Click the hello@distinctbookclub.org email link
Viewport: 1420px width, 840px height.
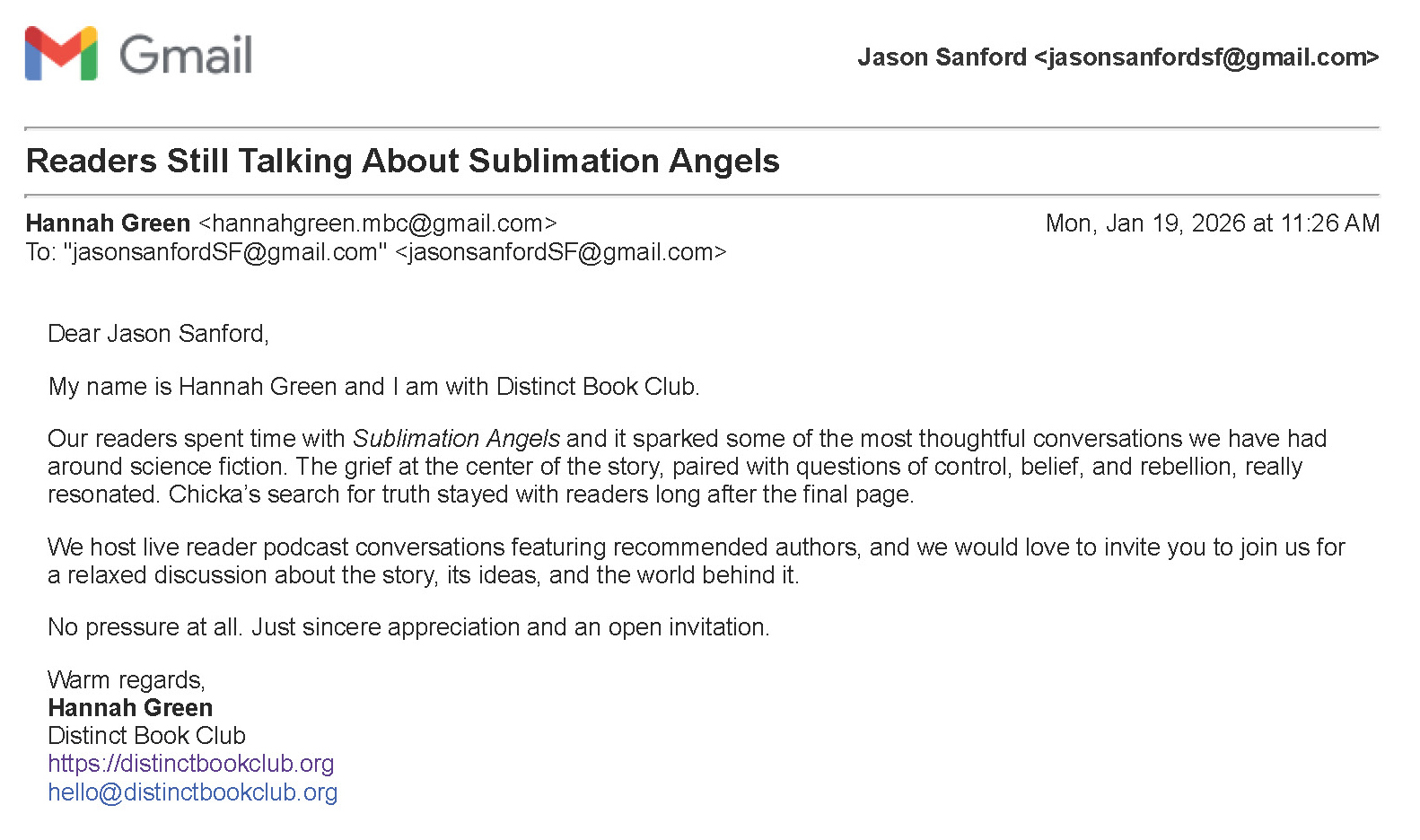tap(192, 792)
